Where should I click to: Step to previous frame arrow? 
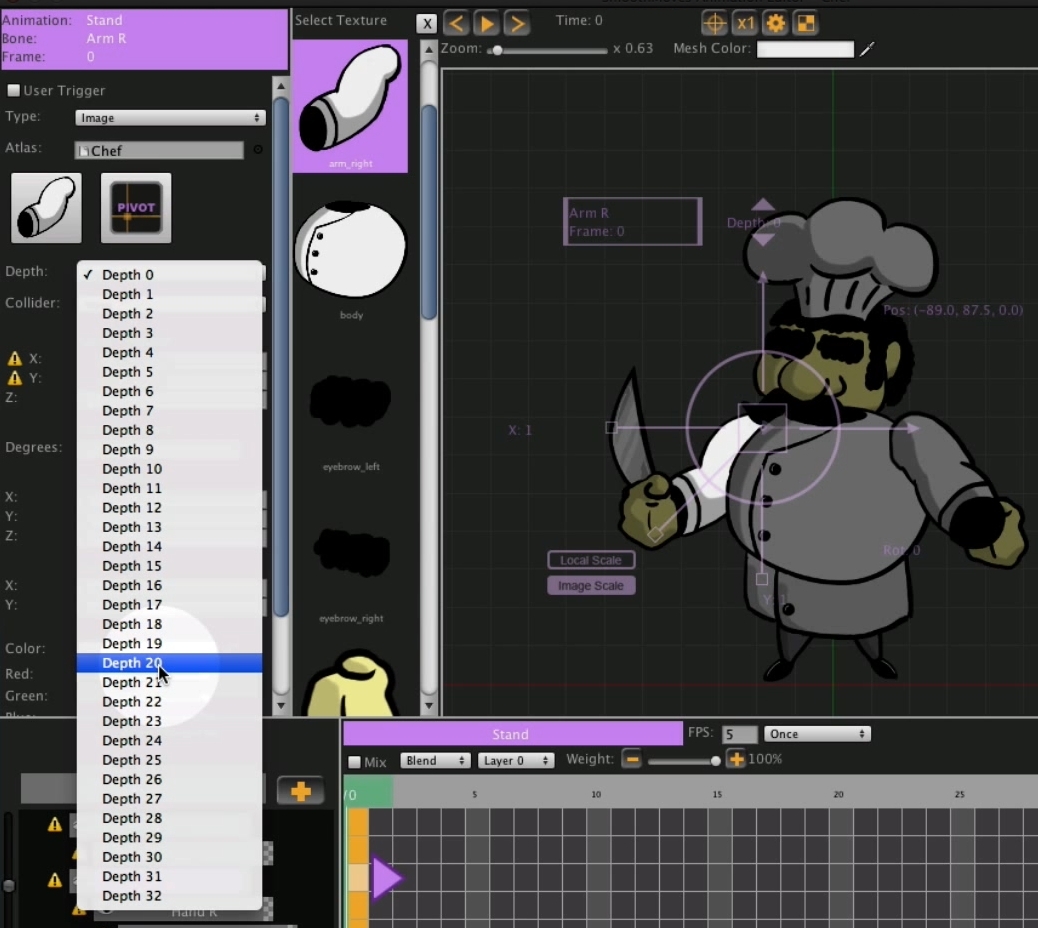coord(456,24)
